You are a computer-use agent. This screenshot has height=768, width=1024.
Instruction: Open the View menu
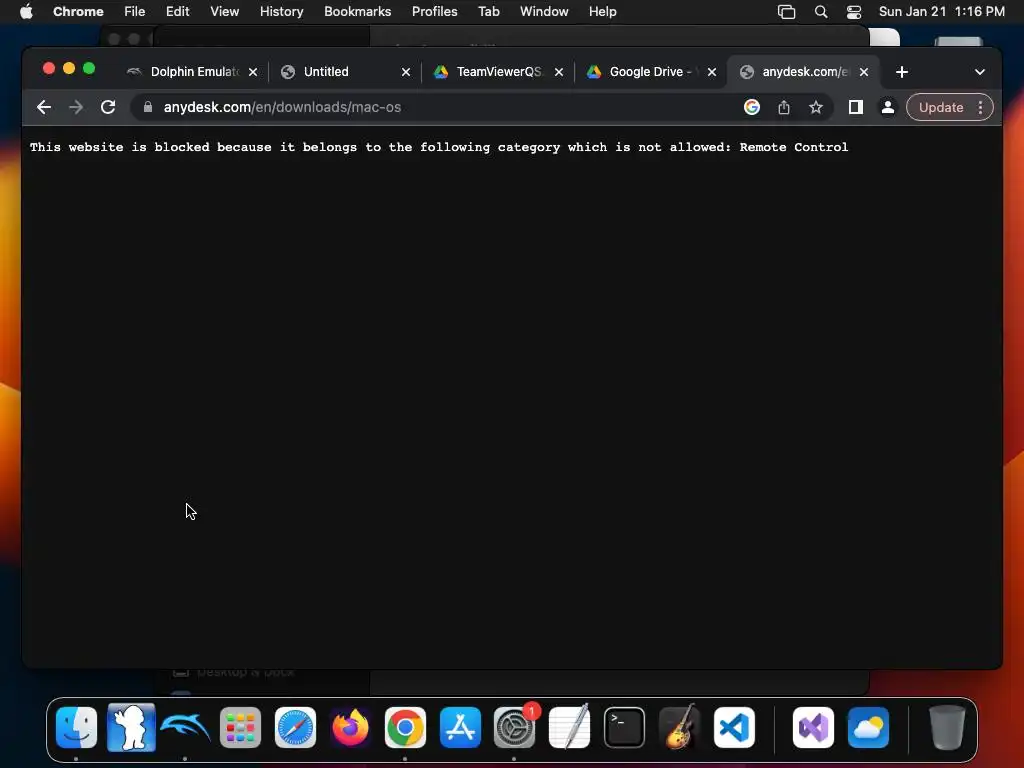pyautogui.click(x=224, y=12)
